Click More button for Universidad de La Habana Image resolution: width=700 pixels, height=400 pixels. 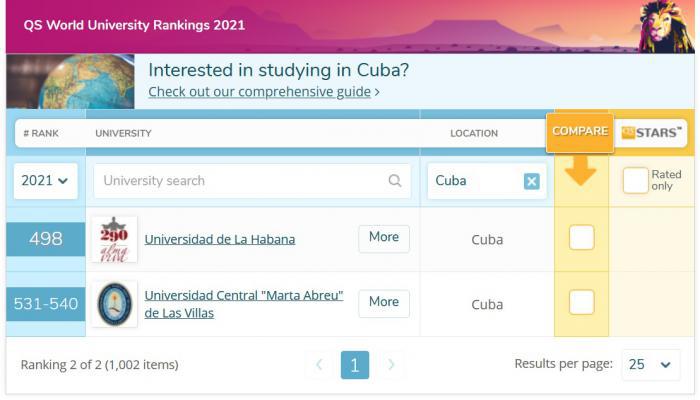(384, 238)
